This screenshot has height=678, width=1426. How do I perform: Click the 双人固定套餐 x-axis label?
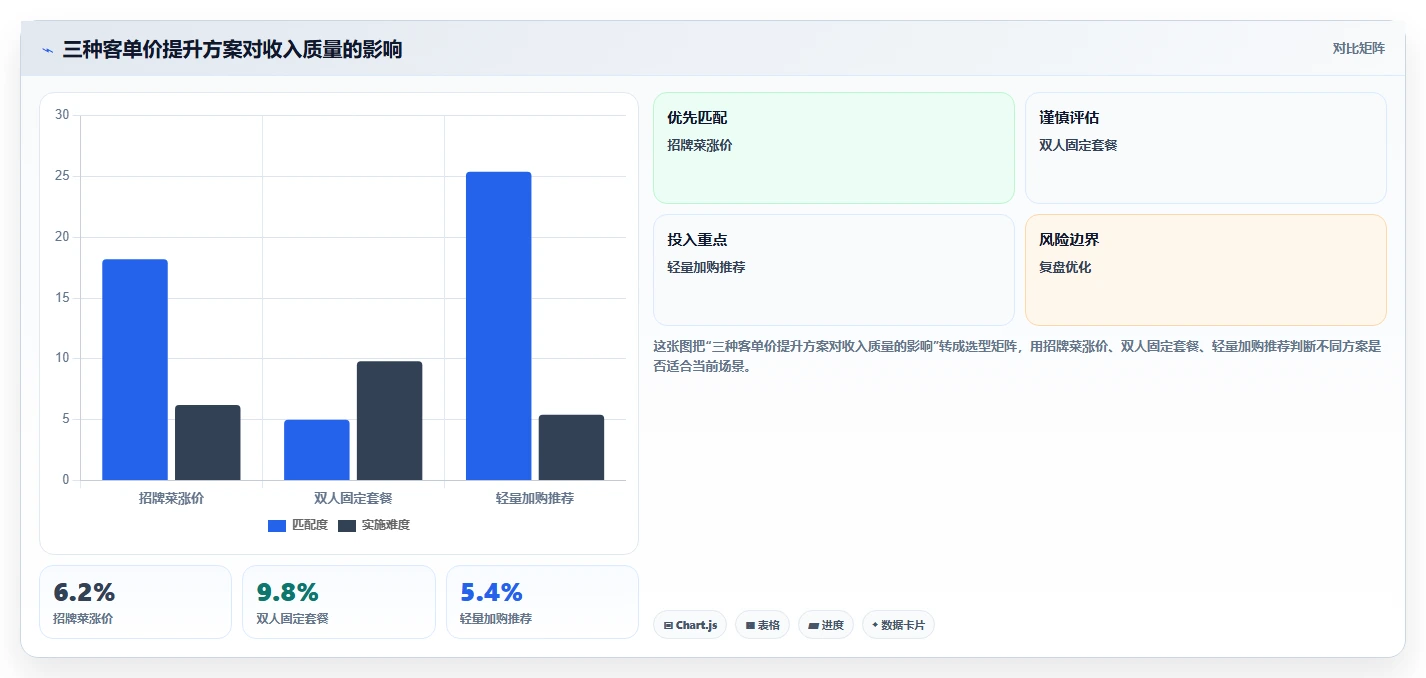[x=353, y=498]
